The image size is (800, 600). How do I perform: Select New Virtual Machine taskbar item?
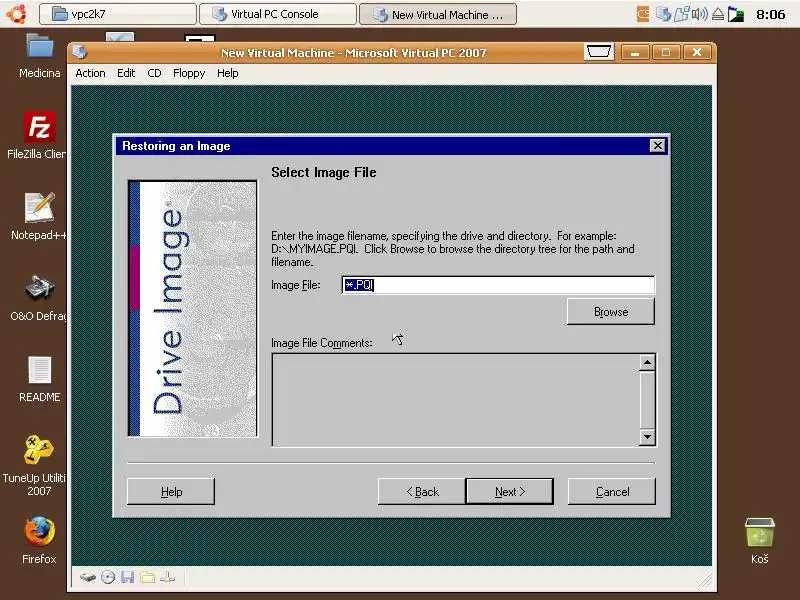point(438,14)
